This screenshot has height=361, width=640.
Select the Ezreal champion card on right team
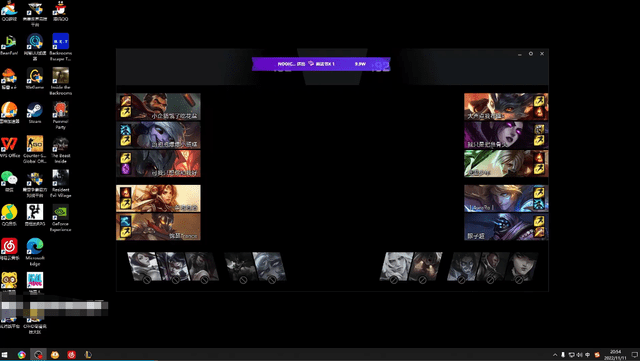pyautogui.click(x=506, y=198)
